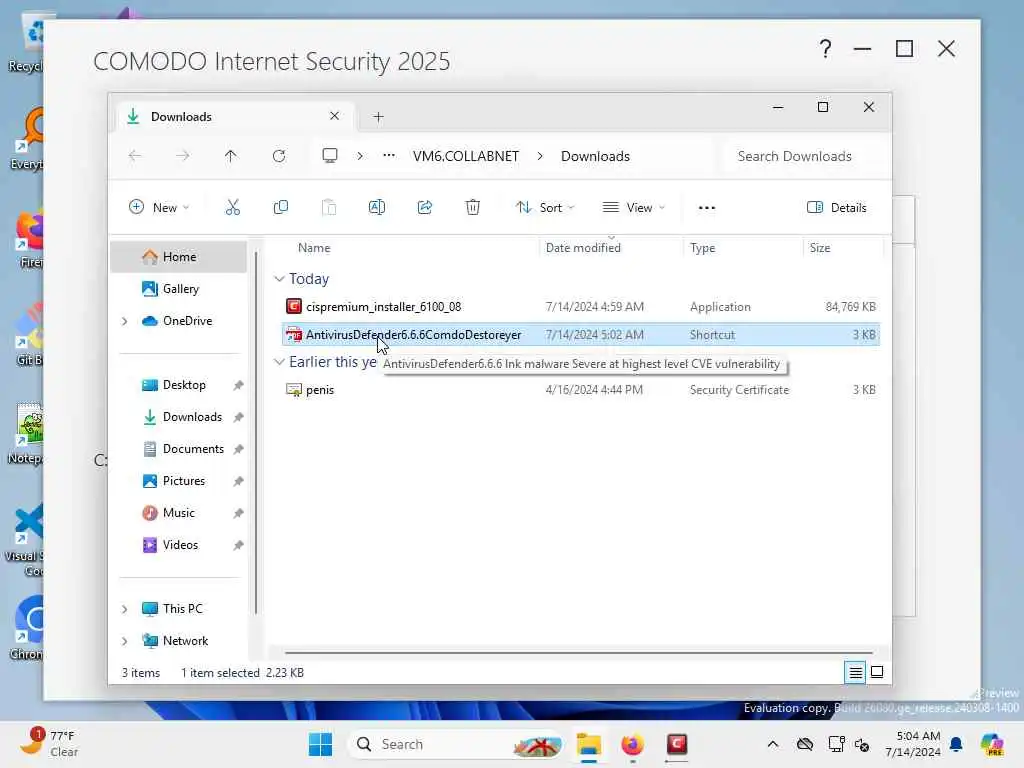Open the notification bell
Image resolution: width=1024 pixels, height=768 pixels.
956,744
